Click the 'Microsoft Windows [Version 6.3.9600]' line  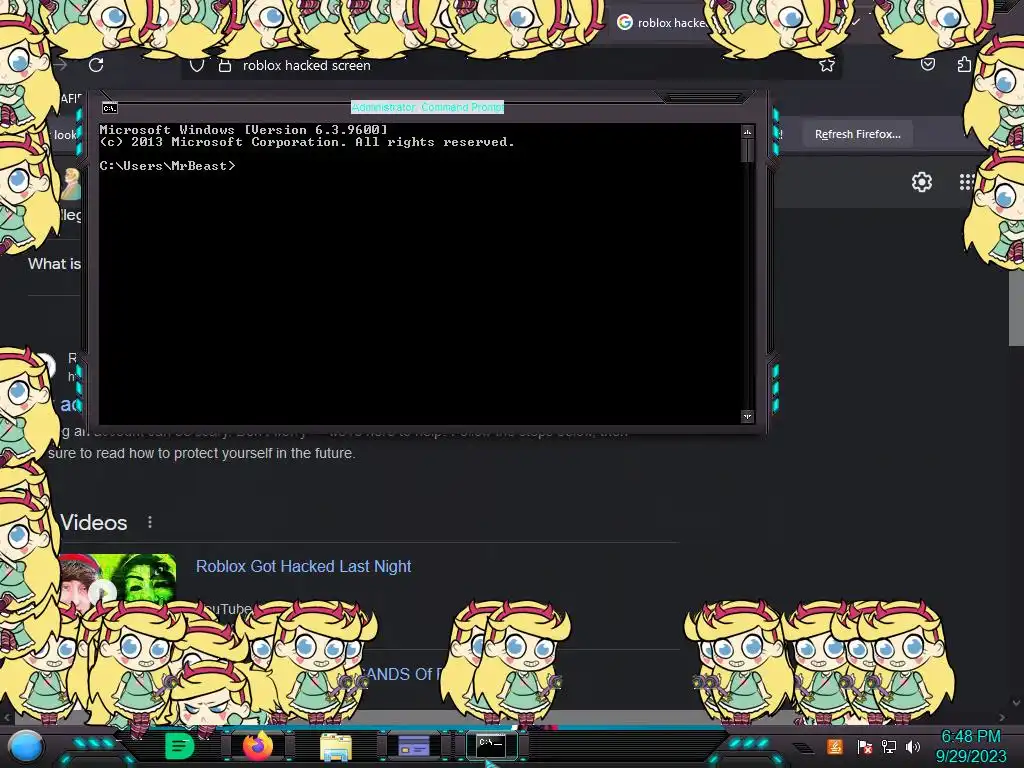click(244, 129)
